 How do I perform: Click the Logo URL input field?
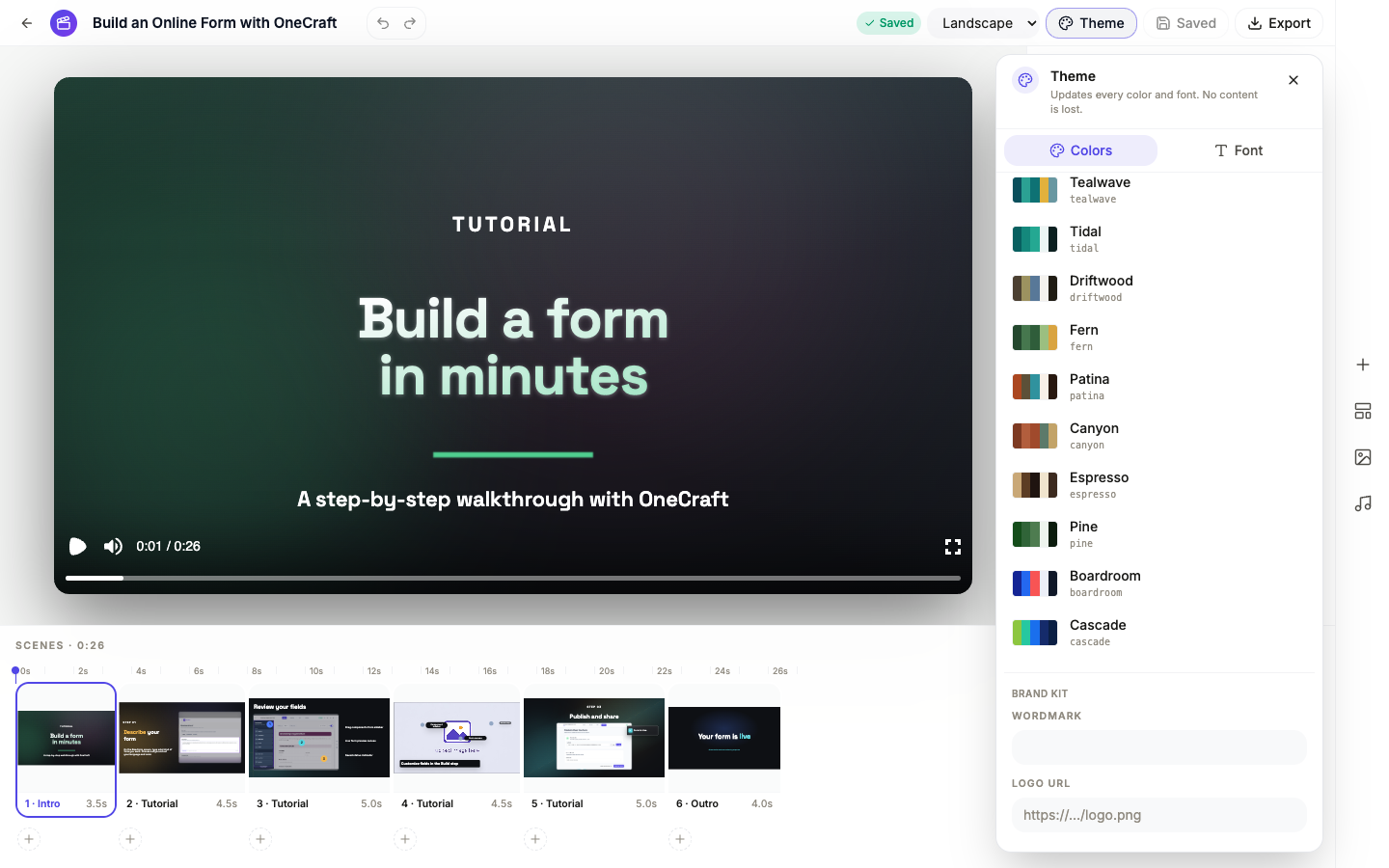(1159, 815)
